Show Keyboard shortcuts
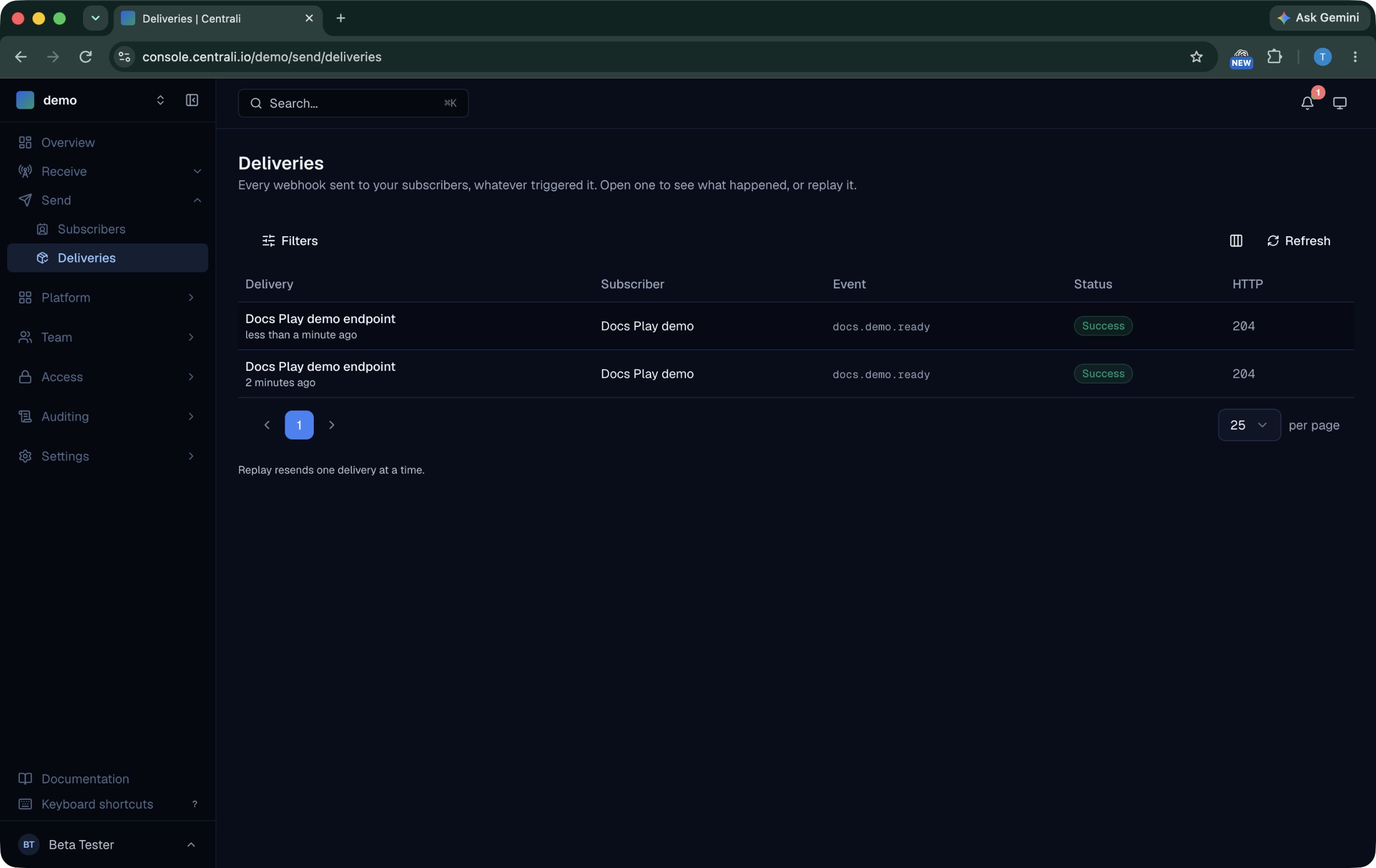The image size is (1376, 868). (x=107, y=804)
